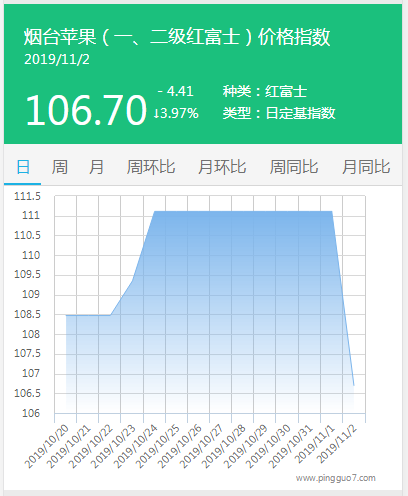
Task: Switch to the 周 weekly tab
Action: click(x=60, y=167)
